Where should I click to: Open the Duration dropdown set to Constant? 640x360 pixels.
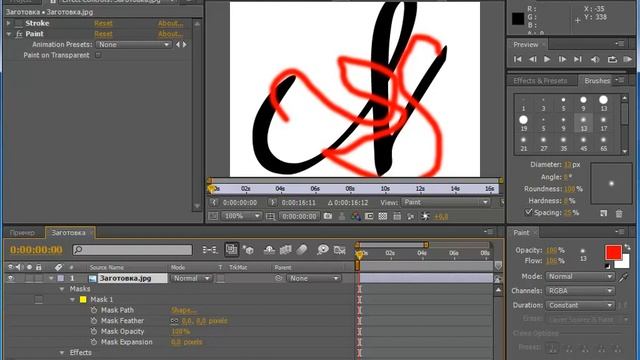580,305
